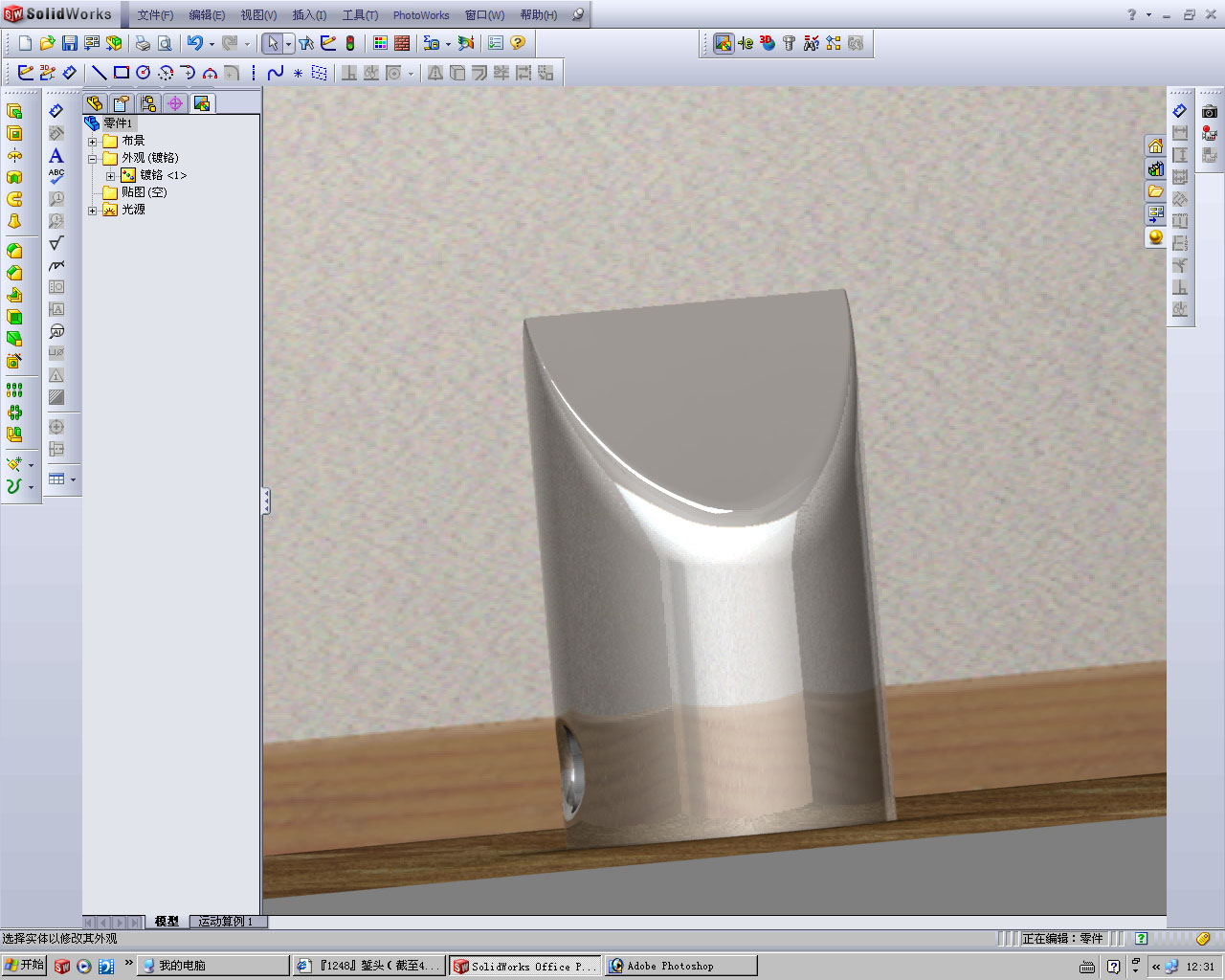Open the Design Library task pane tab
The height and width of the screenshot is (980, 1225).
tap(1156, 169)
